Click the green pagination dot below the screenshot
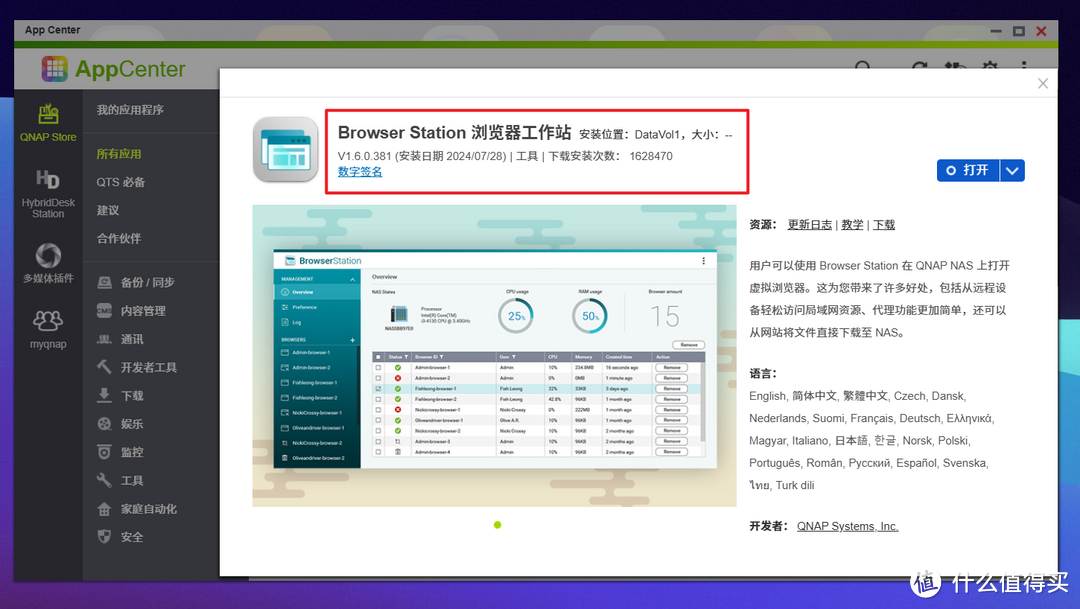Image resolution: width=1080 pixels, height=609 pixels. 497,524
